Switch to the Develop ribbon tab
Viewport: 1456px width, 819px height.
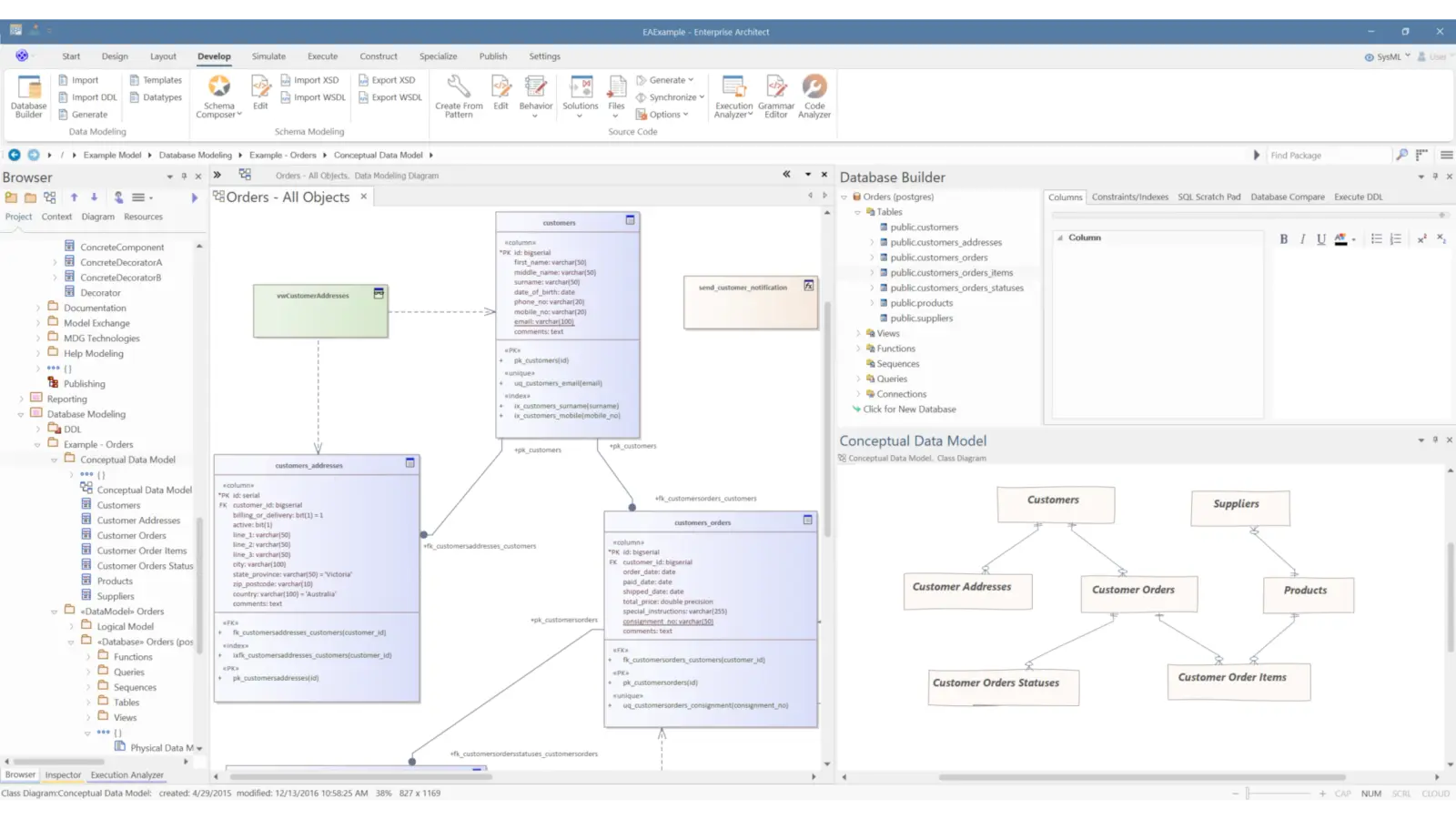(x=214, y=56)
